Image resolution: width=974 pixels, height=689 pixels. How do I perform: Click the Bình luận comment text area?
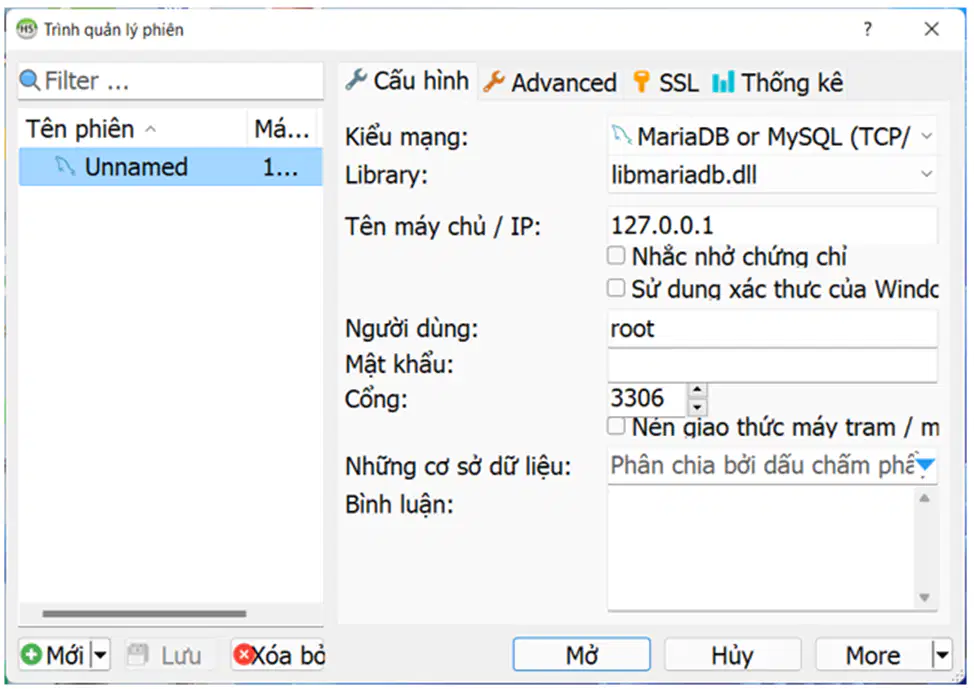762,548
